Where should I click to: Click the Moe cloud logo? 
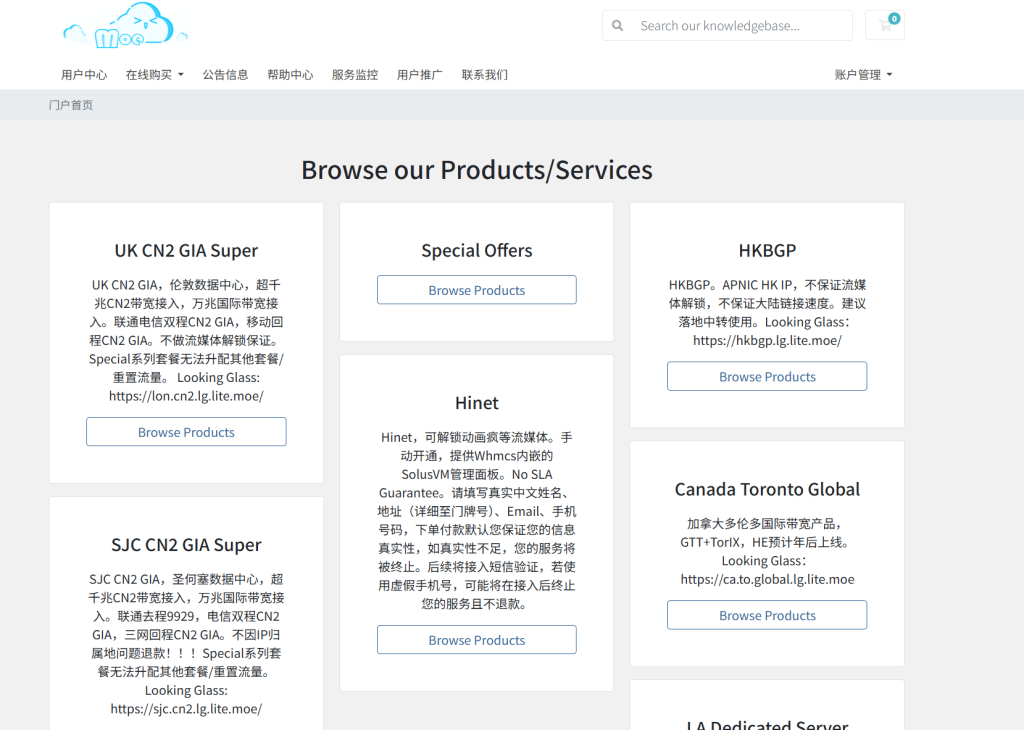click(x=125, y=27)
